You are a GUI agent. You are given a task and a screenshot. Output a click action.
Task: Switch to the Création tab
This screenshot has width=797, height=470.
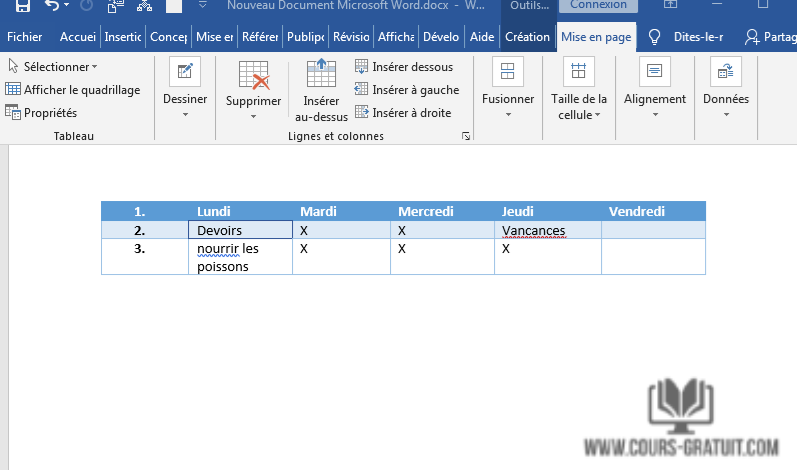coord(527,37)
